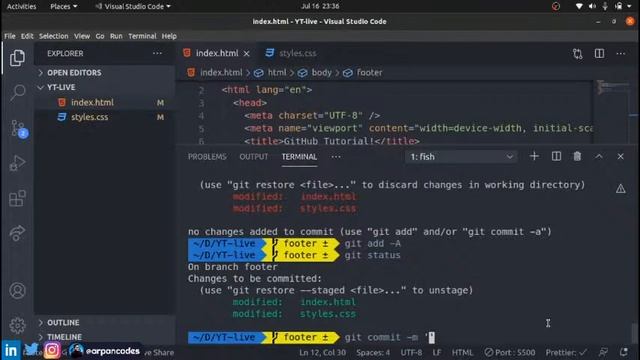The height and width of the screenshot is (360, 640).
Task: Split the editor to the right
Action: coord(599,53)
